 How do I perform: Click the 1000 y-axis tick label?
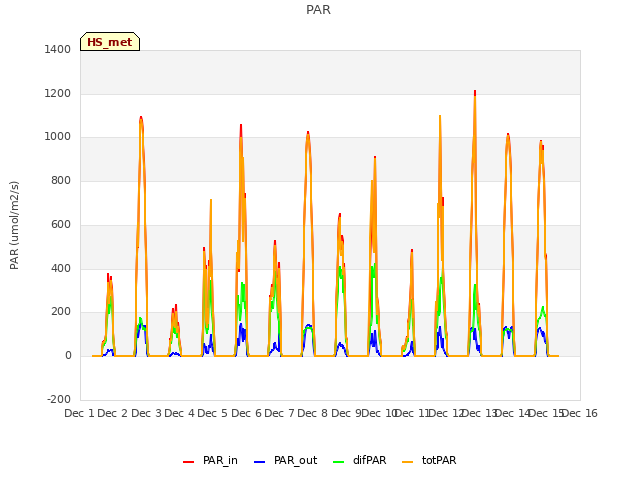tap(58, 137)
